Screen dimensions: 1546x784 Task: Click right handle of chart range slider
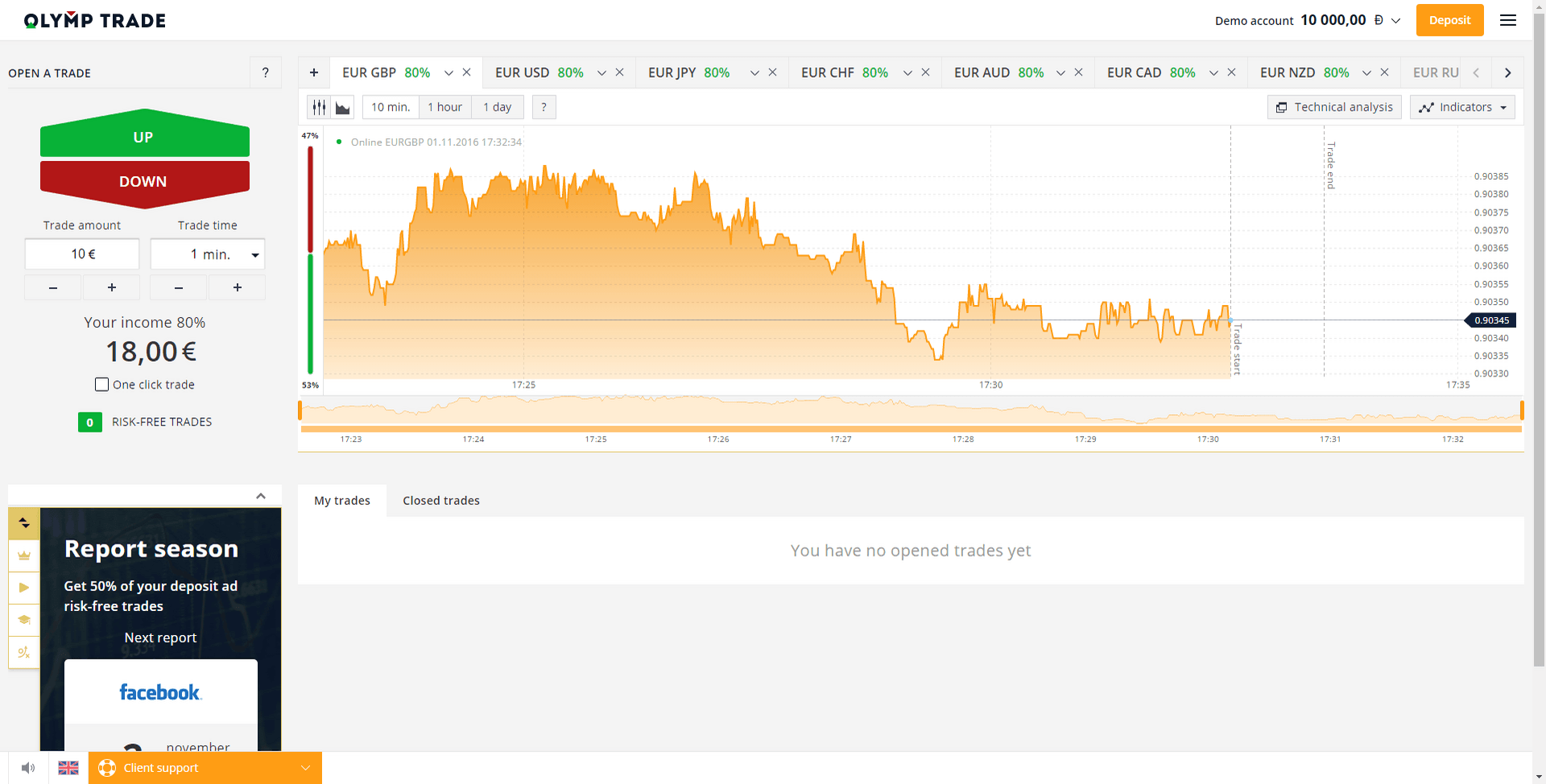1522,411
